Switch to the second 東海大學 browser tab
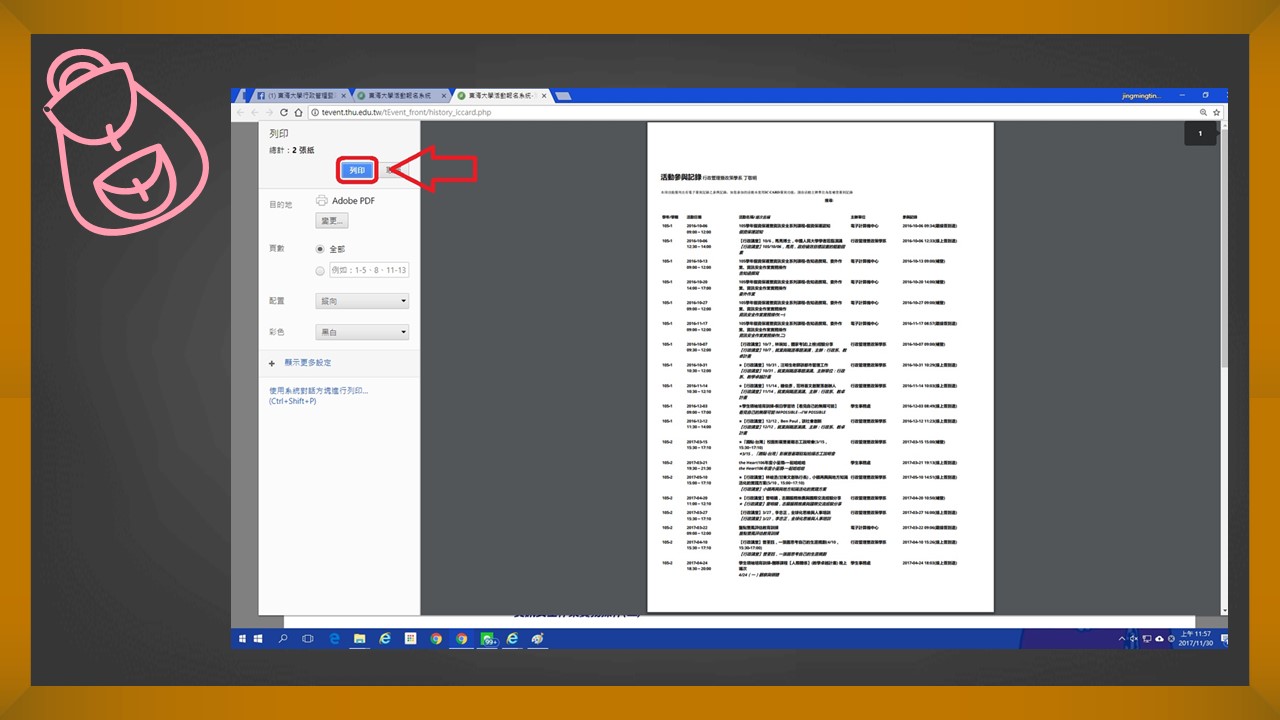1280x720 pixels. click(398, 96)
